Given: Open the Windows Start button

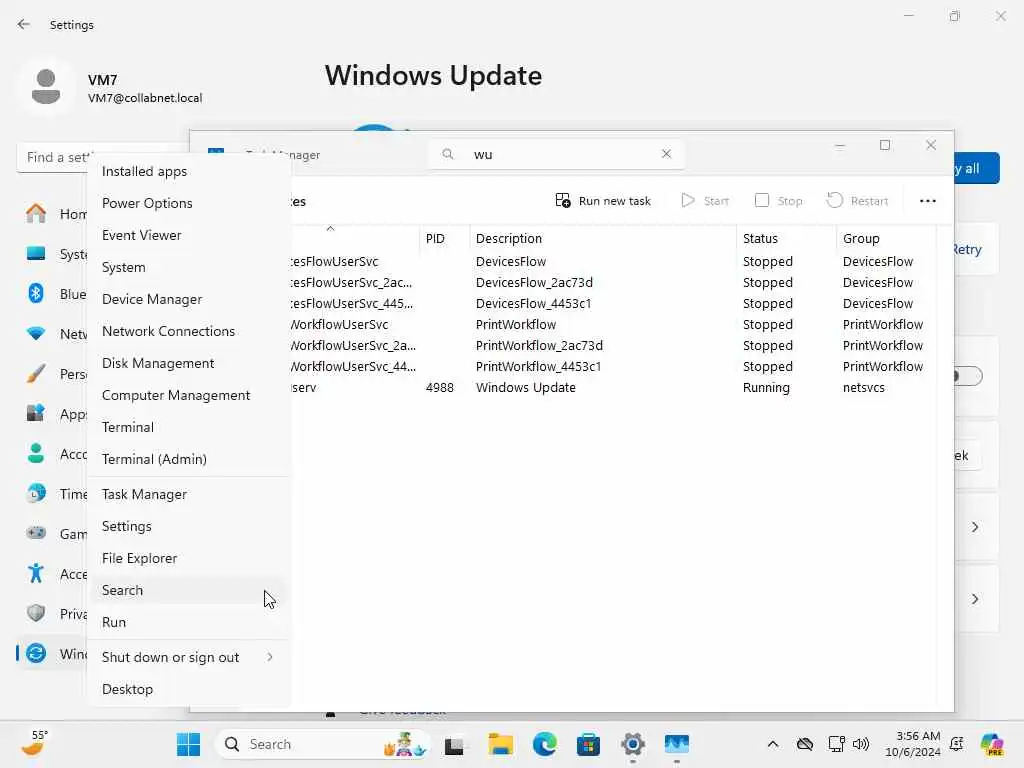Looking at the screenshot, I should pyautogui.click(x=189, y=744).
